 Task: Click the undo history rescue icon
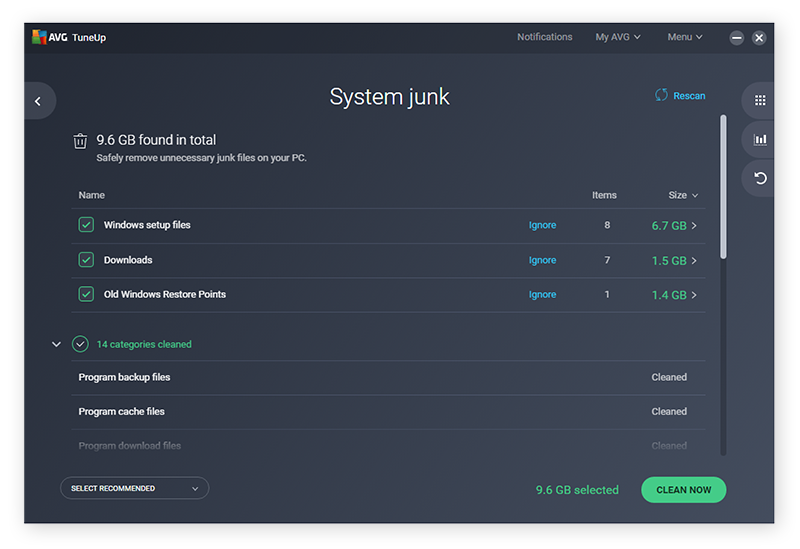(760, 178)
